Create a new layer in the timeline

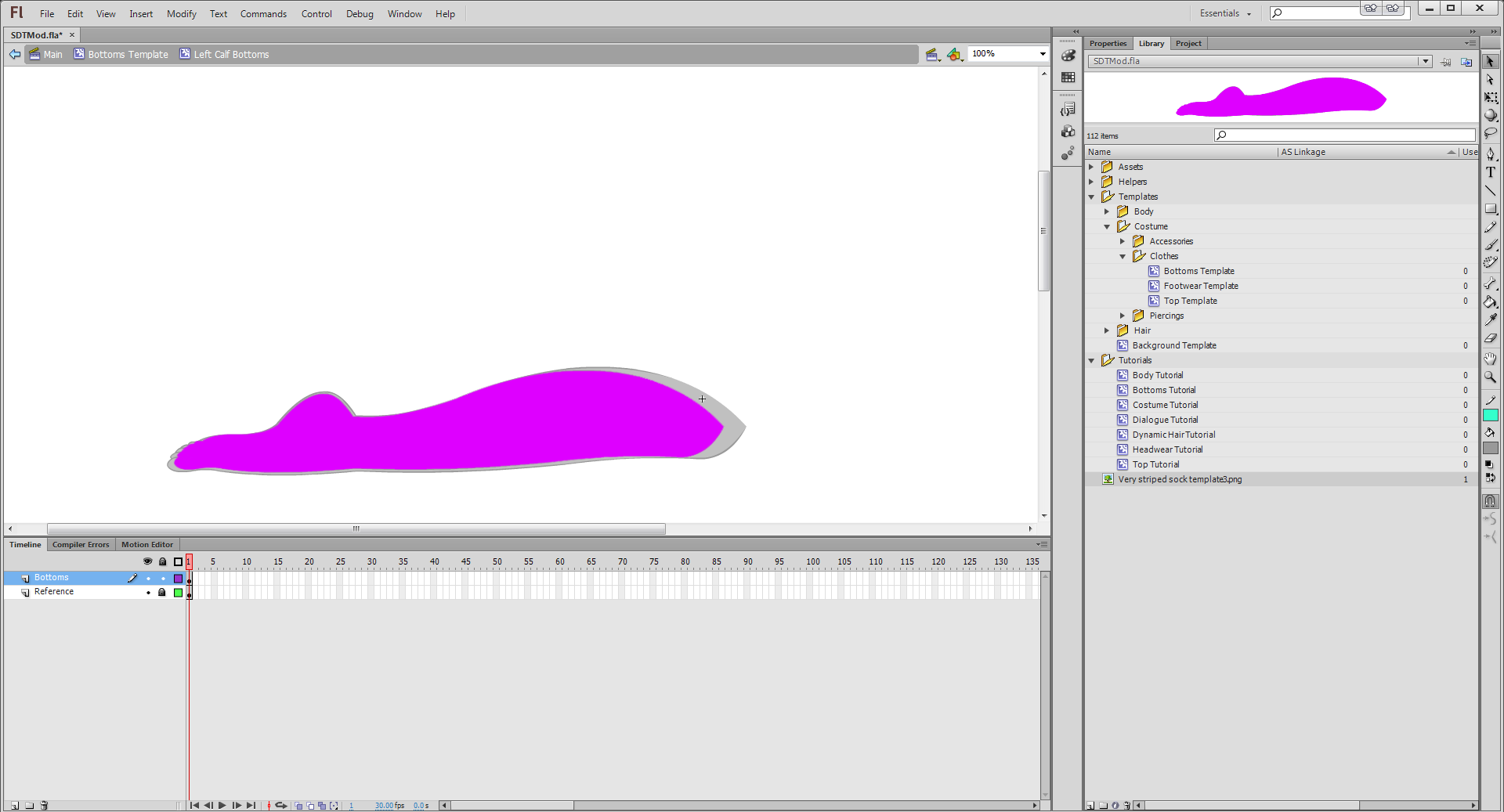click(x=14, y=805)
